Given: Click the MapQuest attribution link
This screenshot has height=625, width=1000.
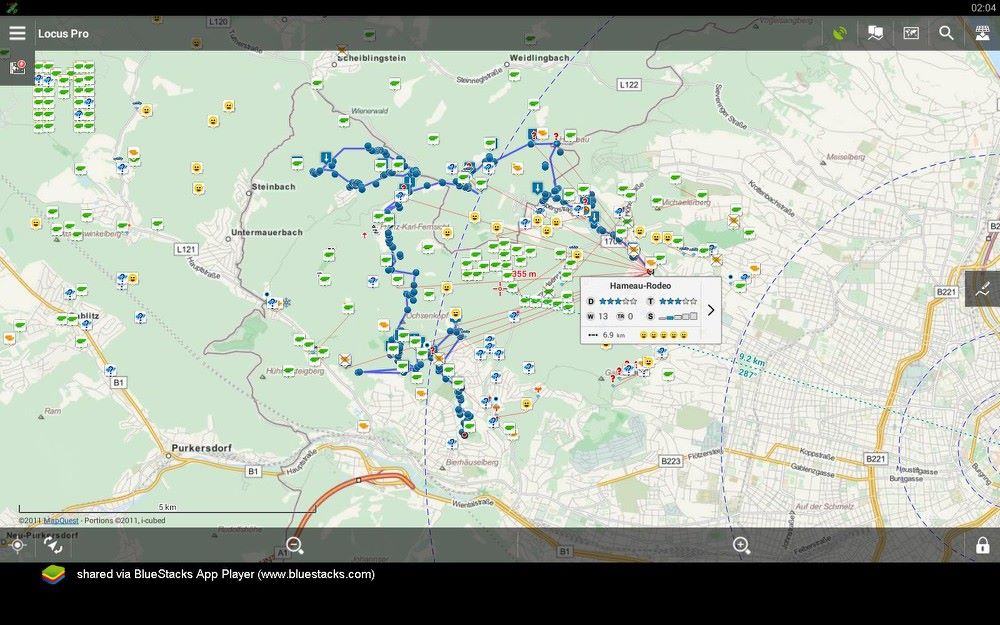Looking at the screenshot, I should click(61, 520).
